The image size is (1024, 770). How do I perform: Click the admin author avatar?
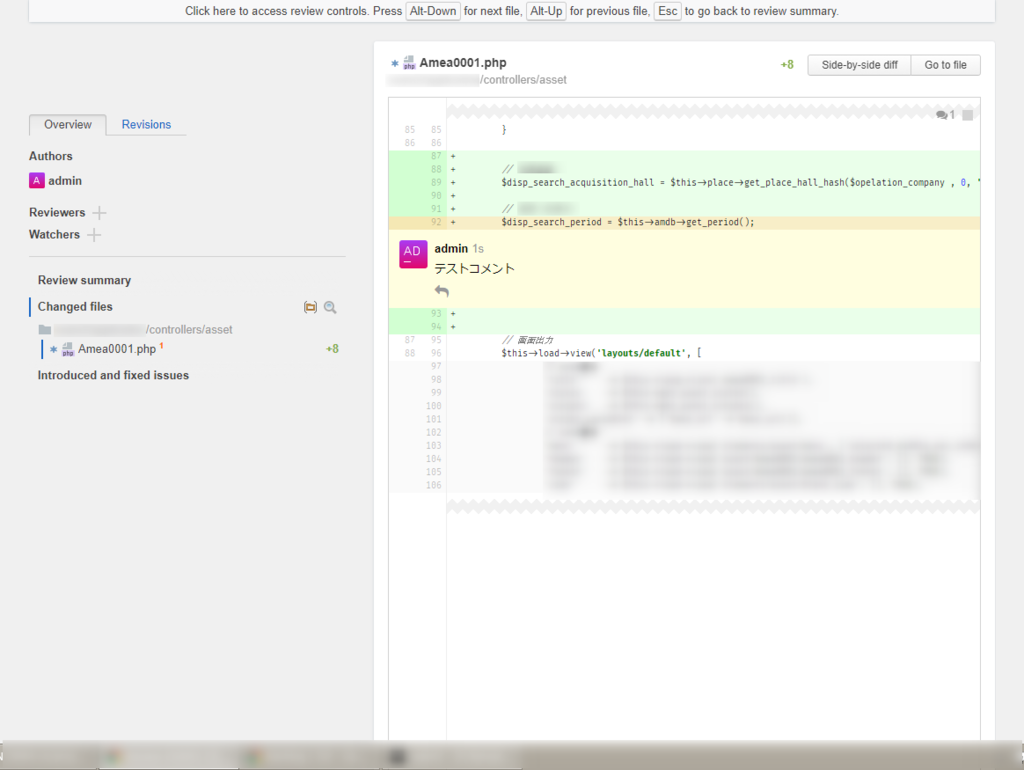[x=37, y=180]
